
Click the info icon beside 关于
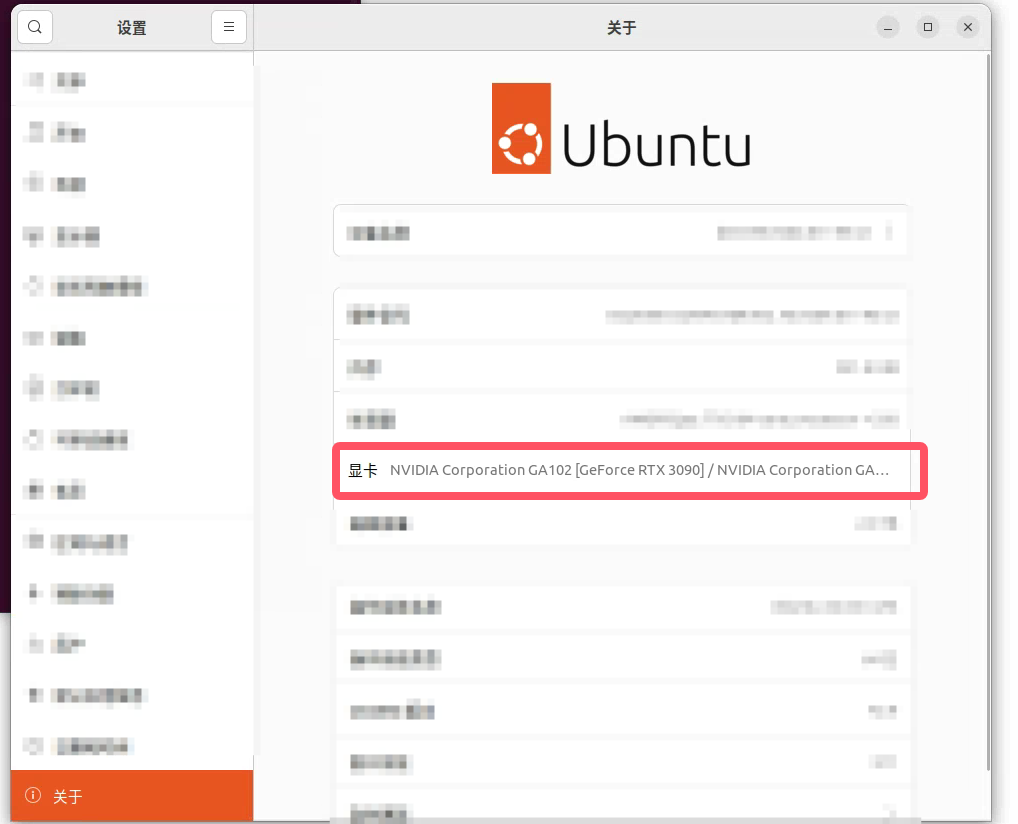pyautogui.click(x=32, y=795)
